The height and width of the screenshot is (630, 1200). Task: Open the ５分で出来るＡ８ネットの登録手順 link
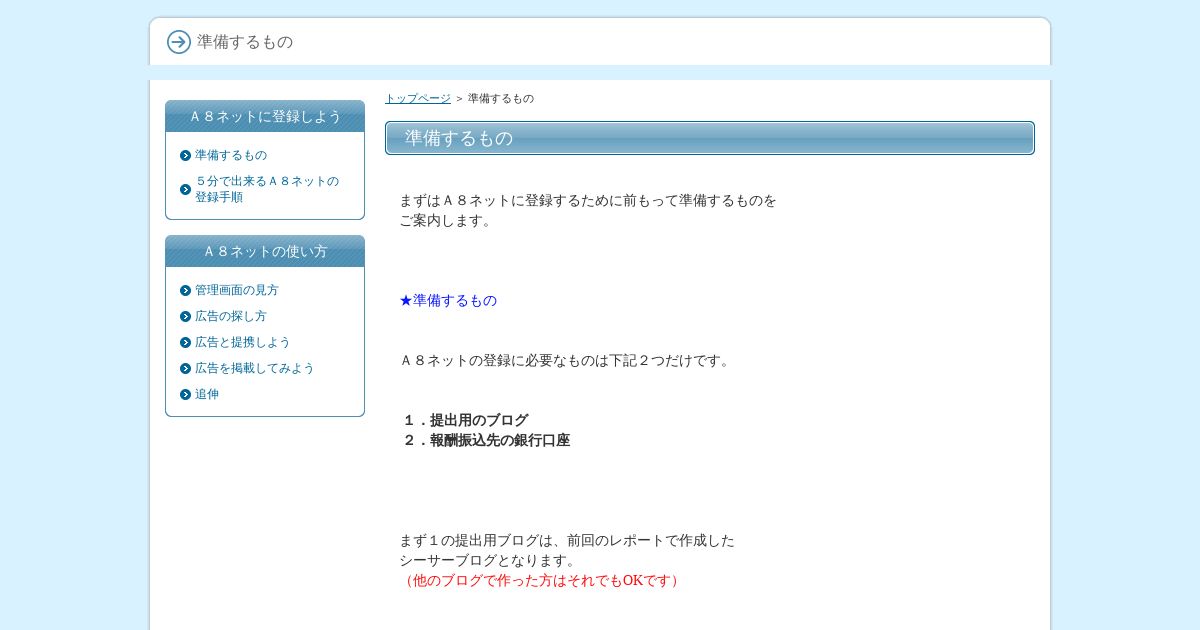pos(267,189)
